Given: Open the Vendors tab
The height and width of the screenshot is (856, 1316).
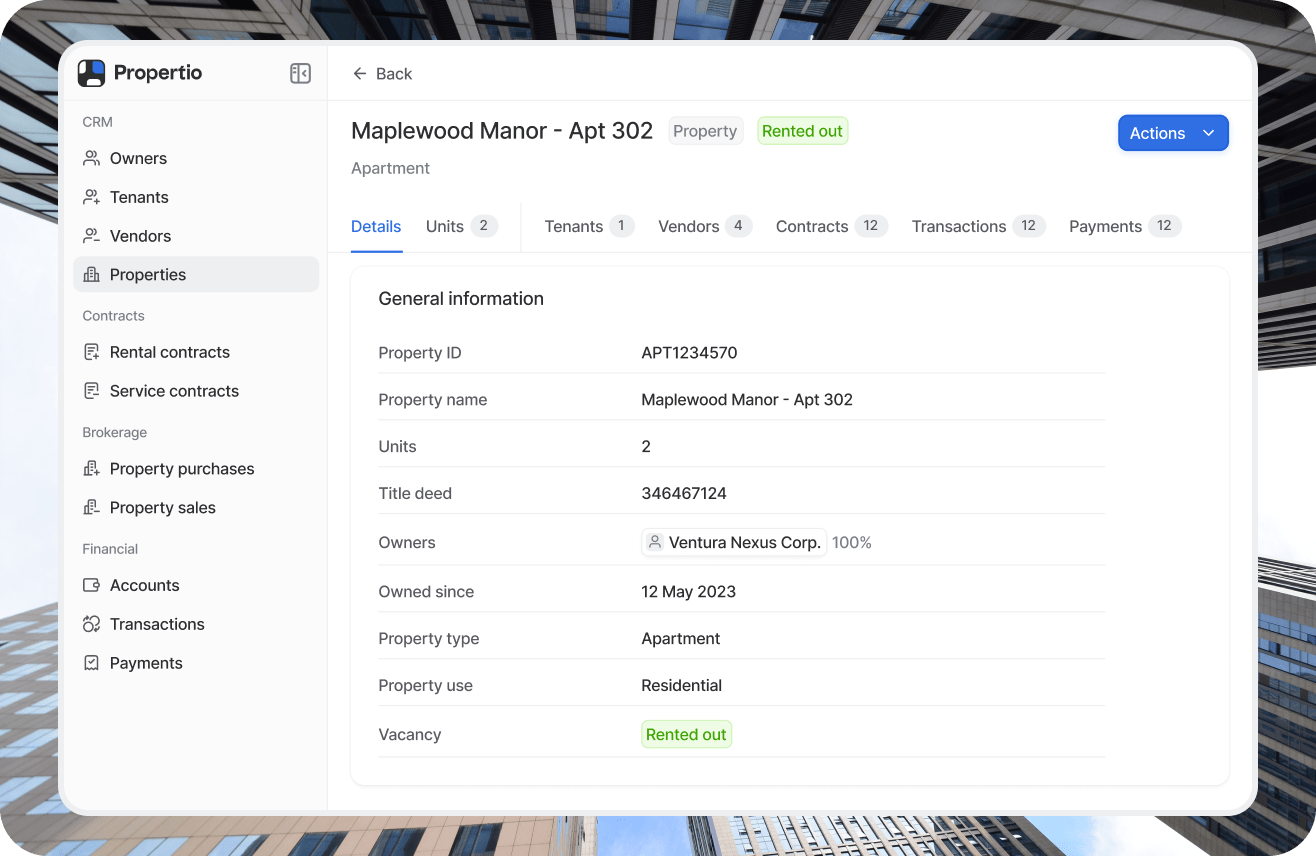Looking at the screenshot, I should tap(704, 226).
